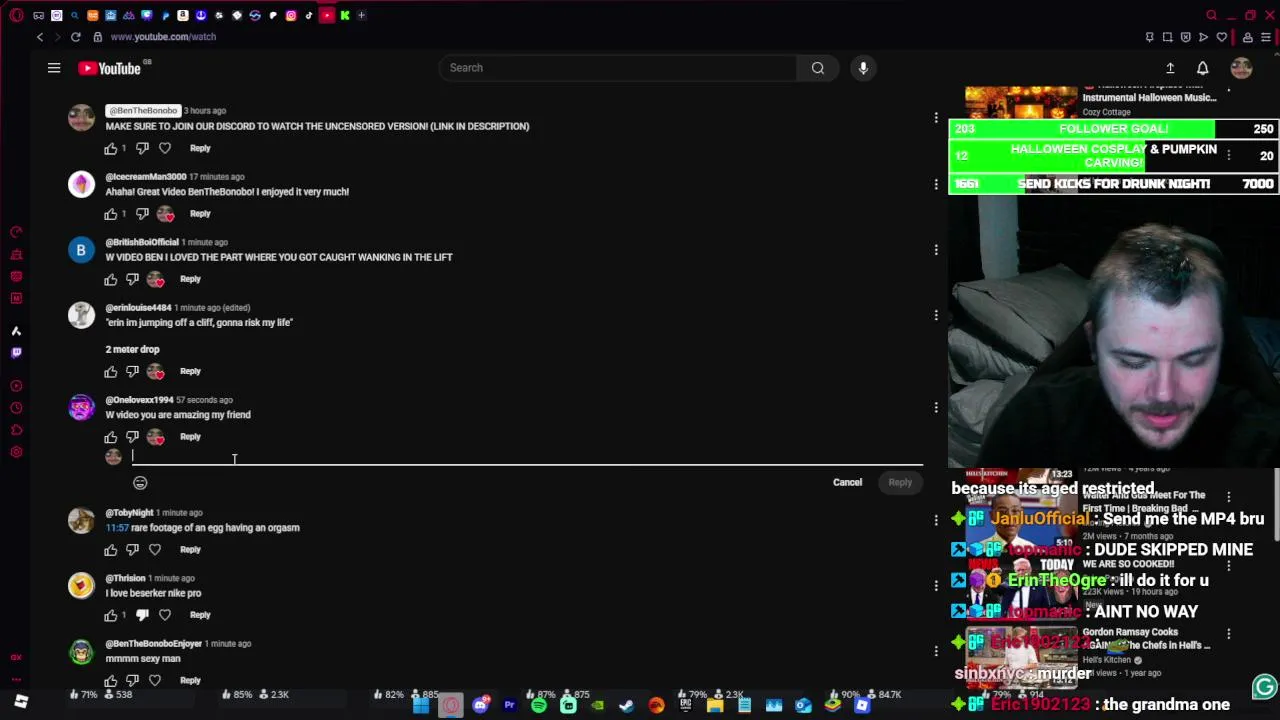Start voice search with the microphone icon
1280x720 pixels.
pyautogui.click(x=863, y=68)
